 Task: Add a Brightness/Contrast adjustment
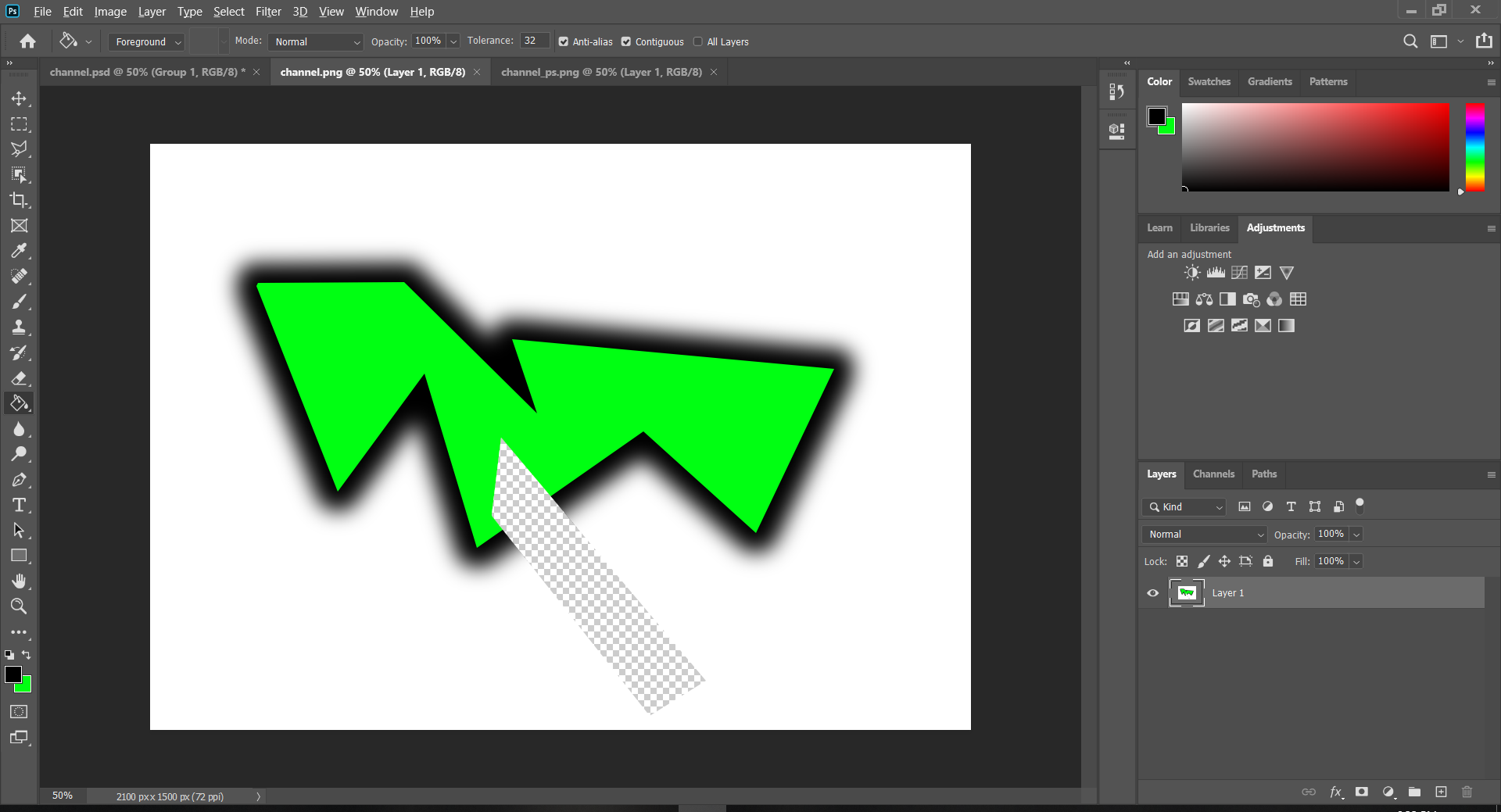[x=1191, y=272]
